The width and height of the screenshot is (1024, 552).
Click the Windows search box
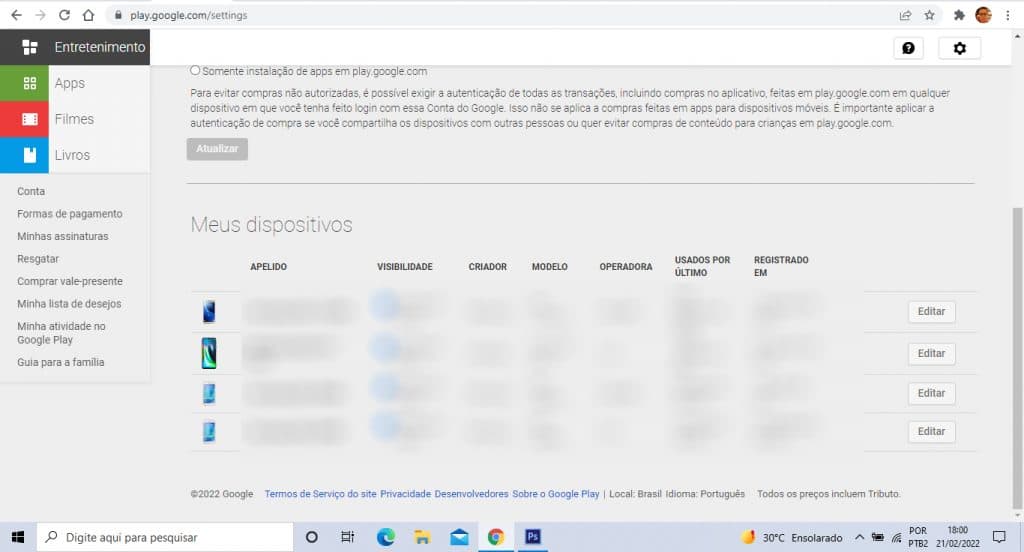tap(165, 537)
